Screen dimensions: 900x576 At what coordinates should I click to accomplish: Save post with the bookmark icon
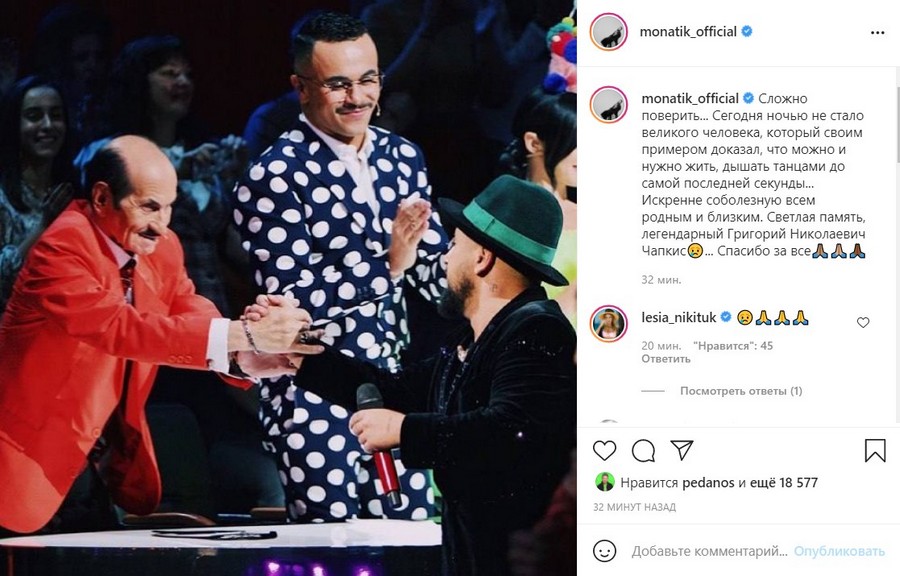pos(875,451)
